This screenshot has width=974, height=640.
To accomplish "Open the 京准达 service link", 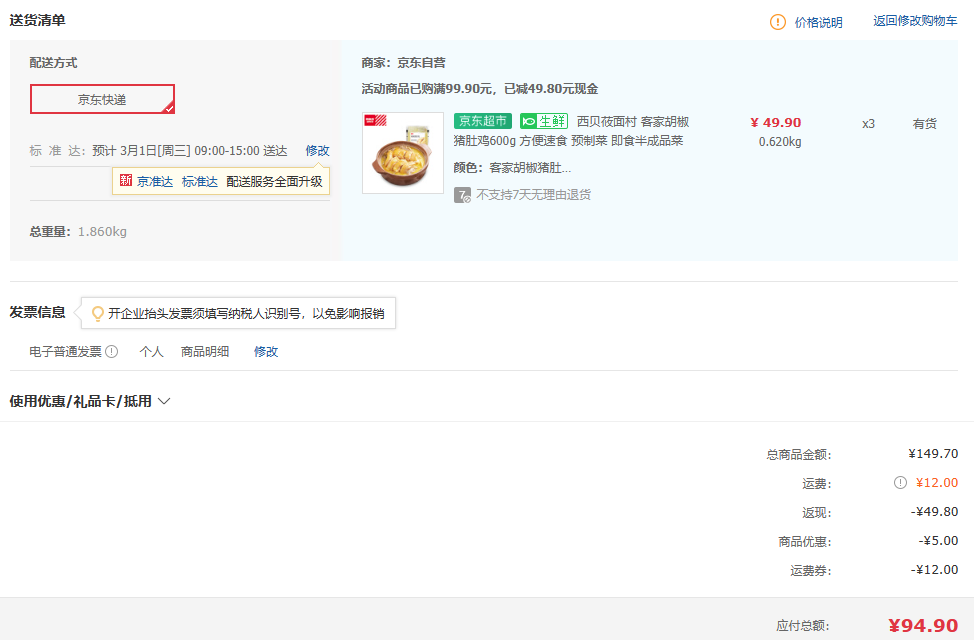I will tap(155, 181).
